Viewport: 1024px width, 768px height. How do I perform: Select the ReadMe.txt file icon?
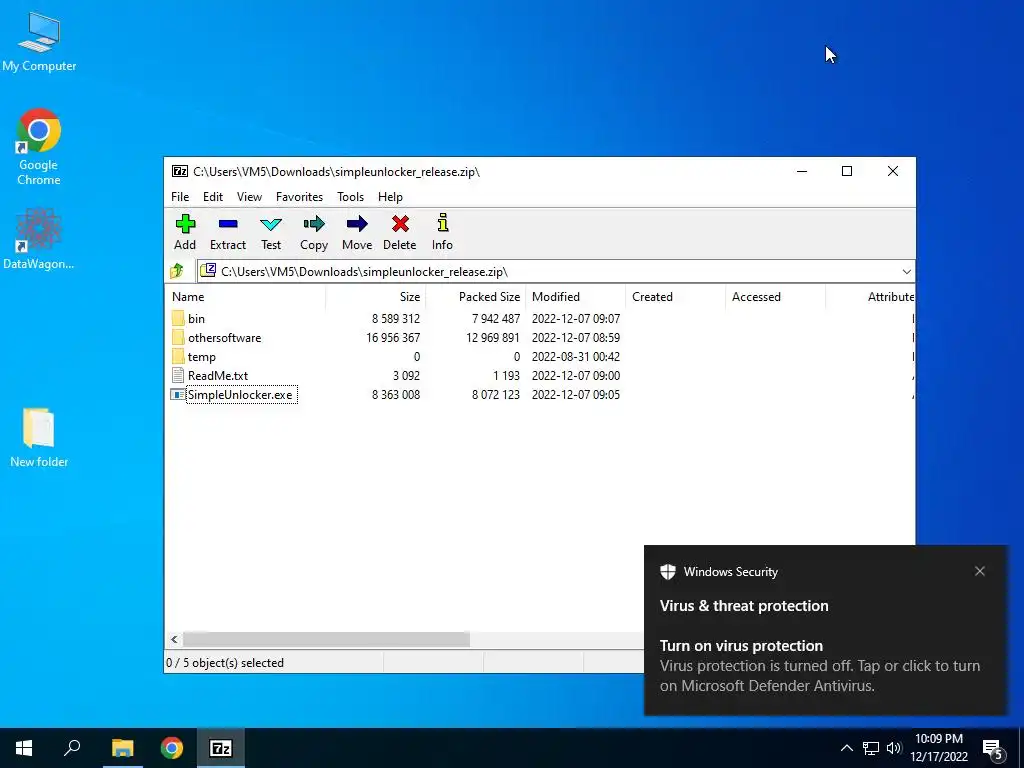tap(178, 376)
